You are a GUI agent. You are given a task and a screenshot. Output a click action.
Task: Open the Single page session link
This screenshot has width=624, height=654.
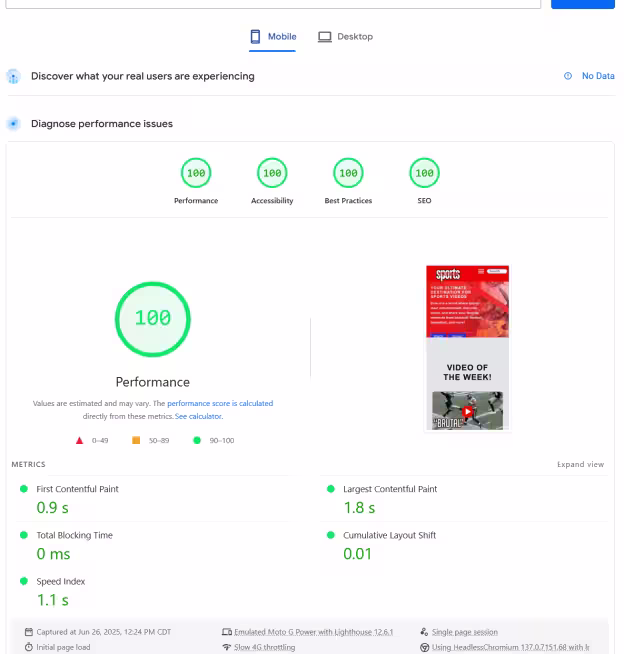465,632
